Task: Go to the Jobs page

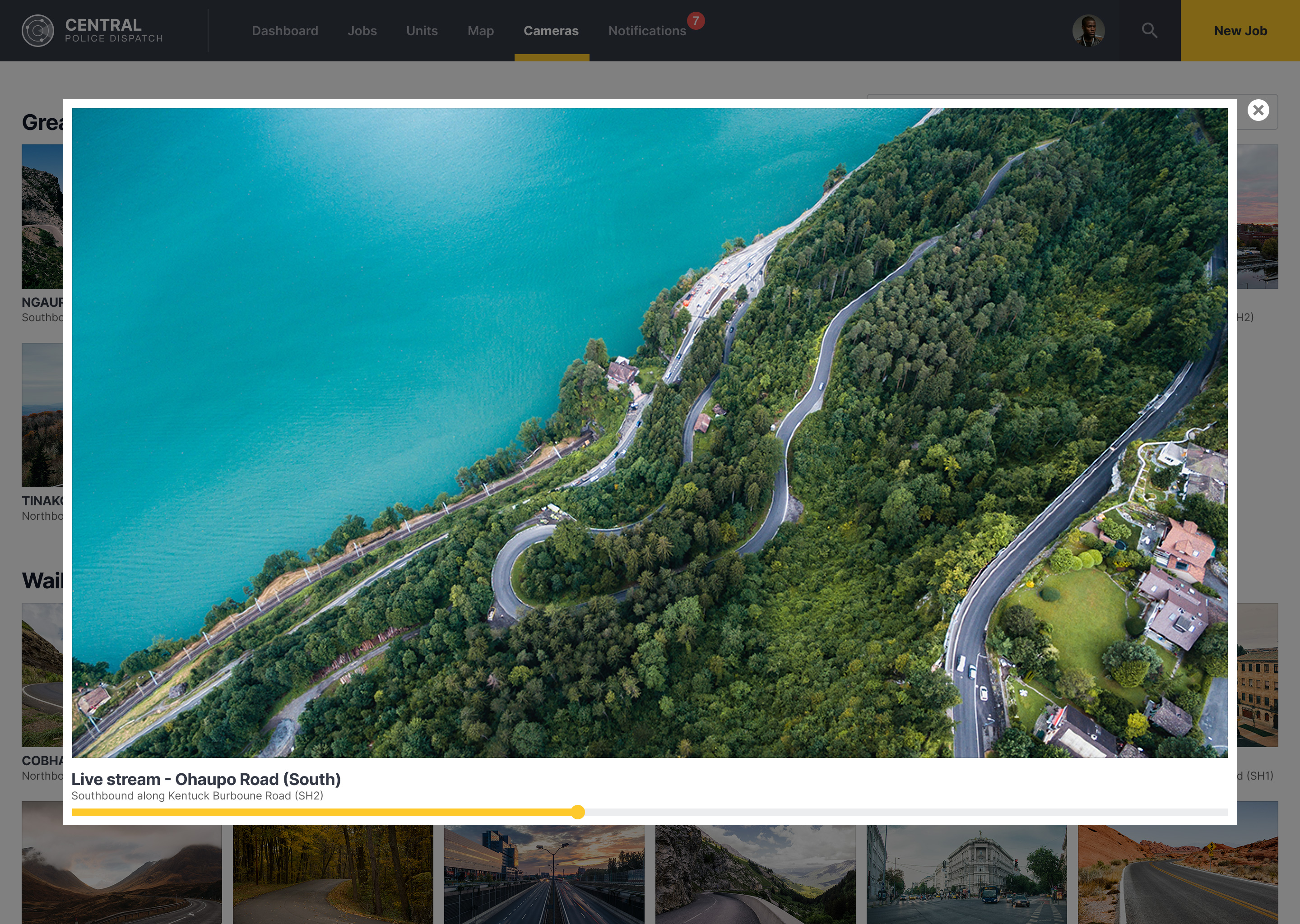Action: [362, 31]
